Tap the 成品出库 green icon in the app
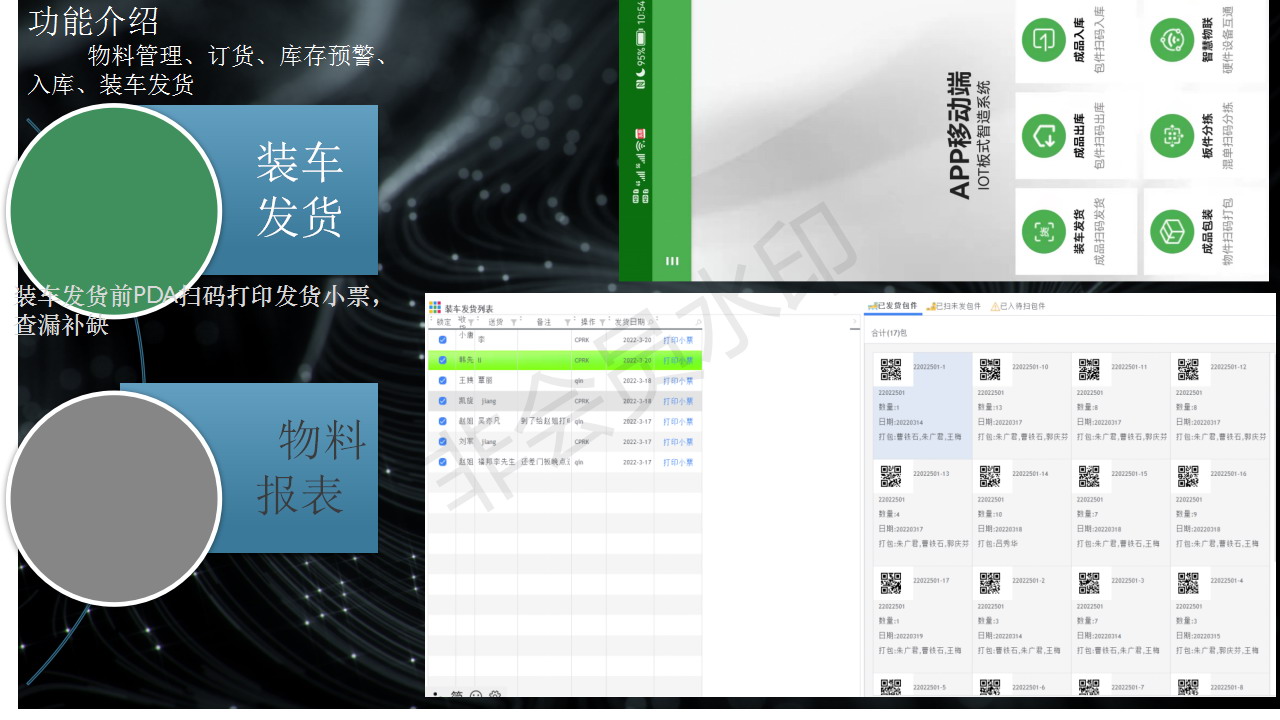This screenshot has height=720, width=1280. click(1042, 137)
